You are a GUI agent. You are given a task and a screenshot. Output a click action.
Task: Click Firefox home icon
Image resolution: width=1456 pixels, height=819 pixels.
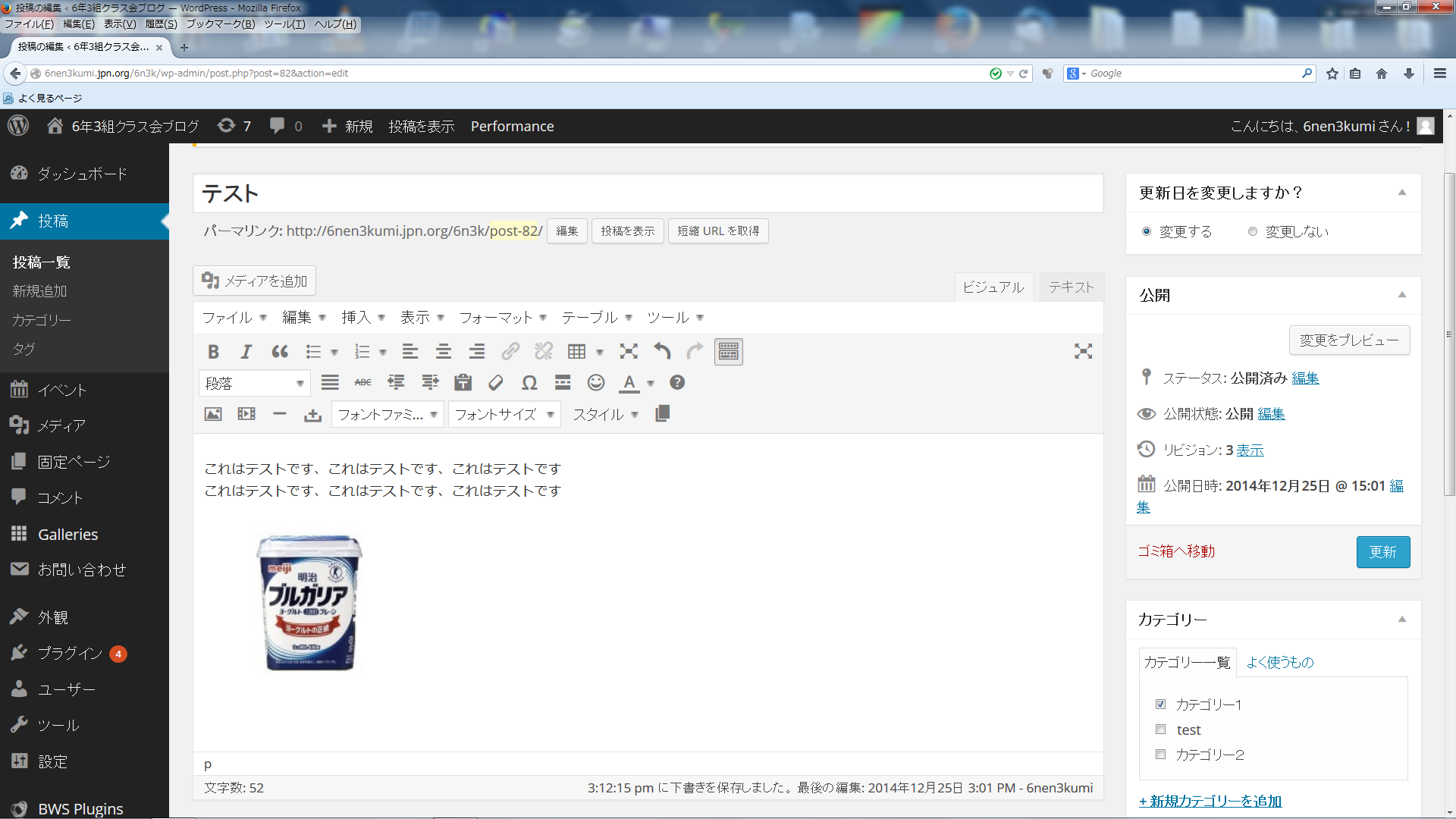point(1382,74)
